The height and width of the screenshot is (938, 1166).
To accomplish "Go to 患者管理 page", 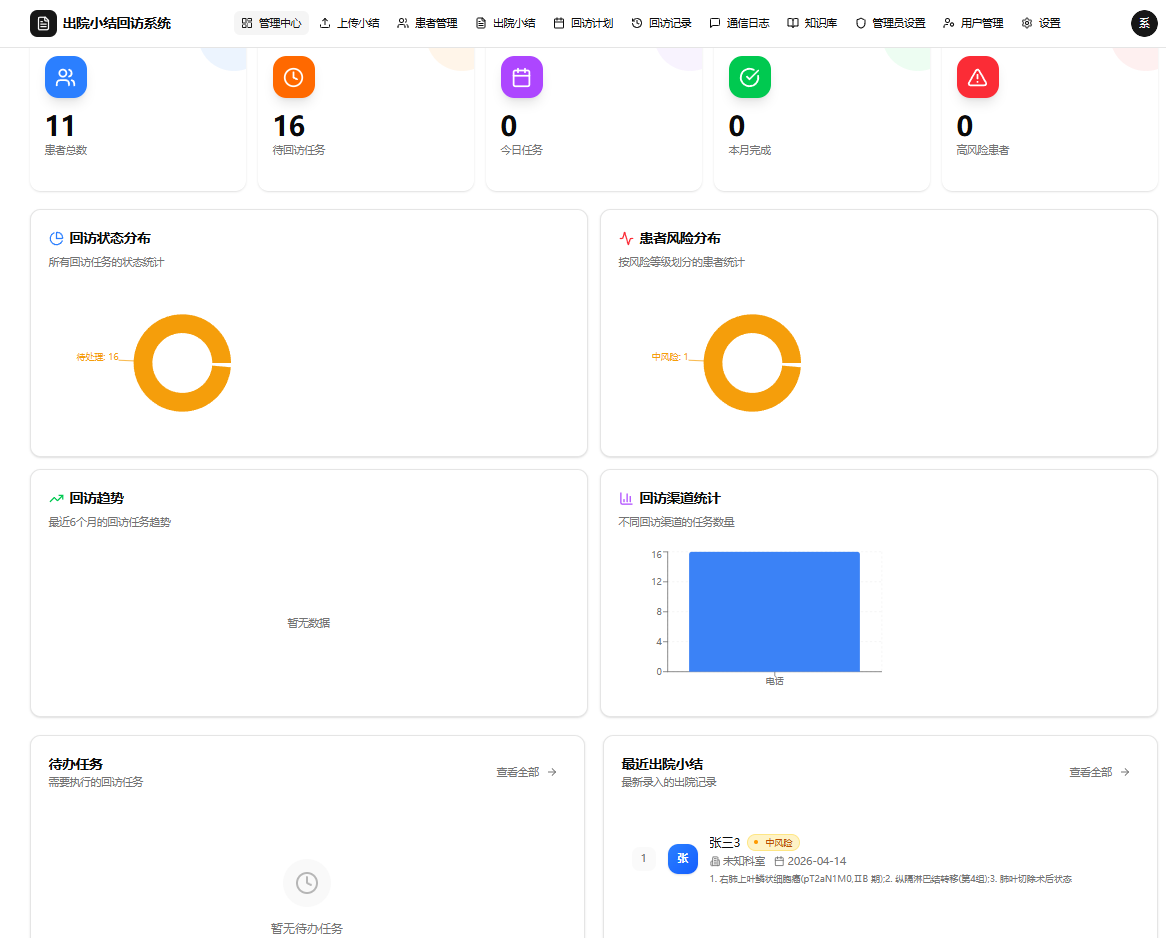I will (427, 23).
